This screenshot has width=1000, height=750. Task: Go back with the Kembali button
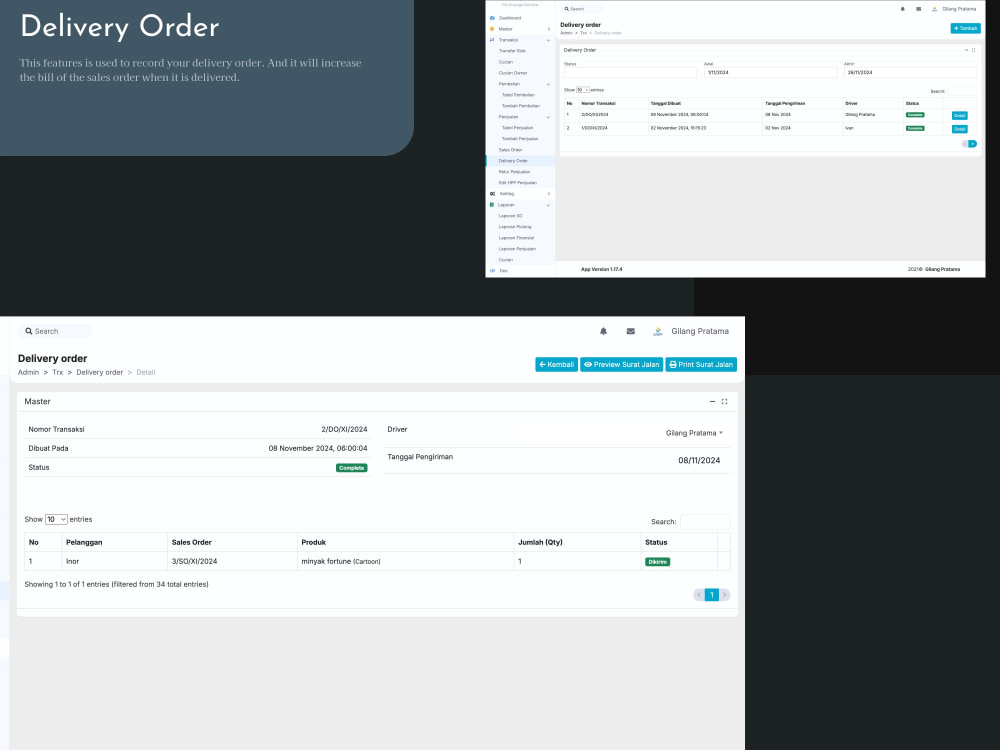tap(556, 364)
